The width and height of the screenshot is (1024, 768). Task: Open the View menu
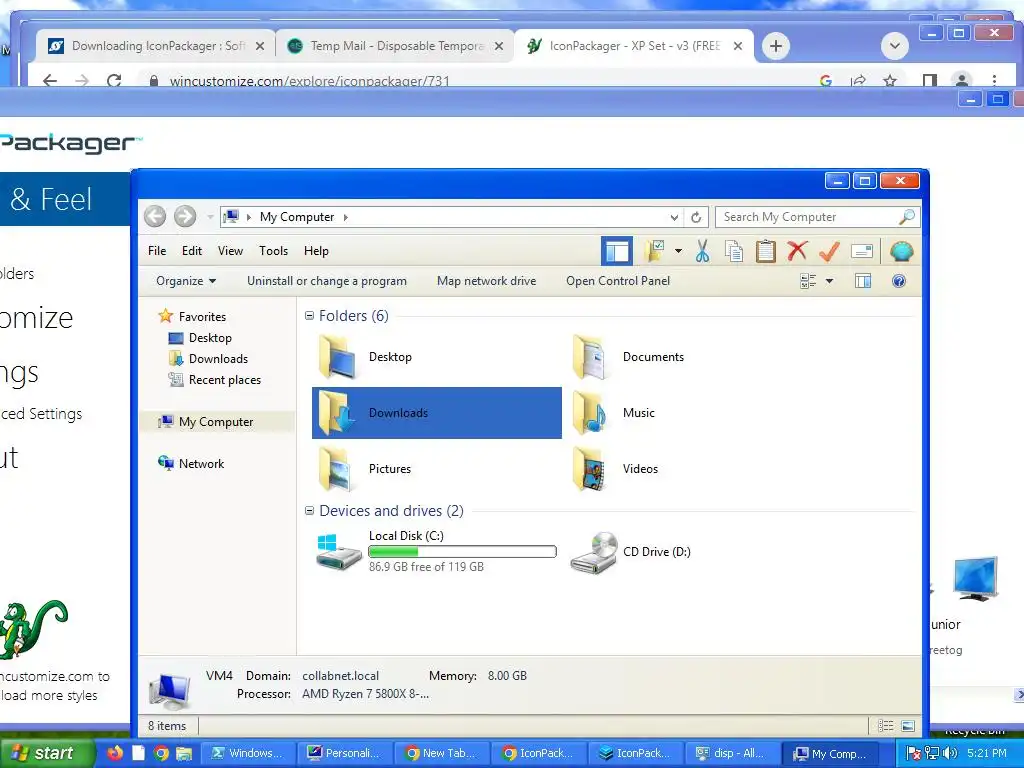230,251
